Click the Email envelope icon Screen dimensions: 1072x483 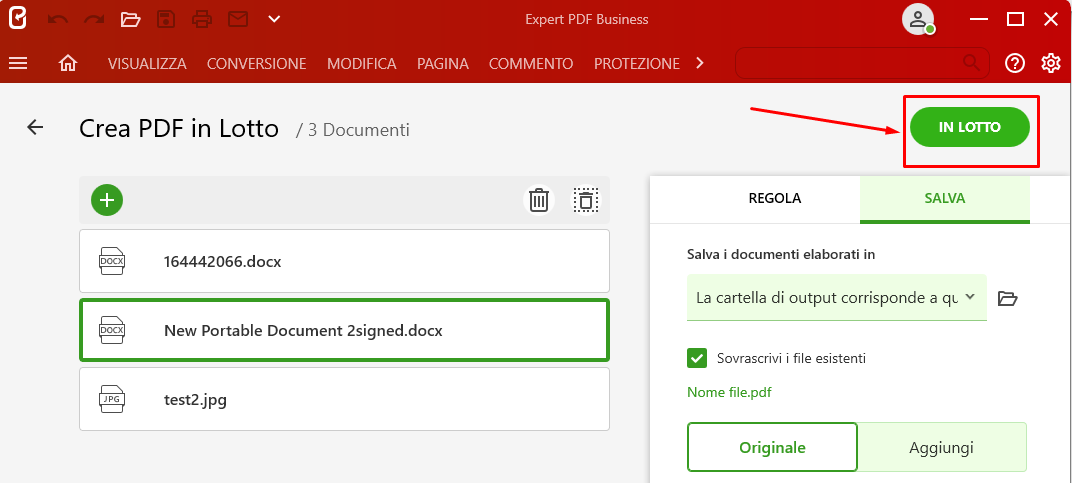(x=237, y=19)
